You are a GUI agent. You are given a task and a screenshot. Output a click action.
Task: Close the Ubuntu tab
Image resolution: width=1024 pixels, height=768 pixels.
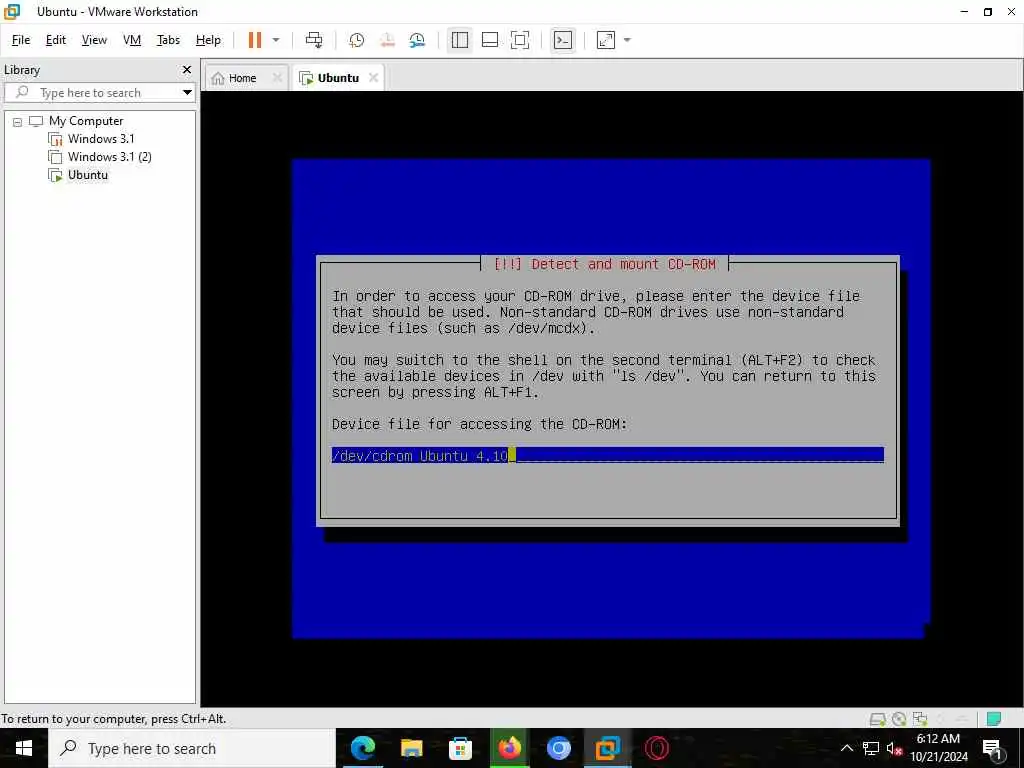click(374, 78)
